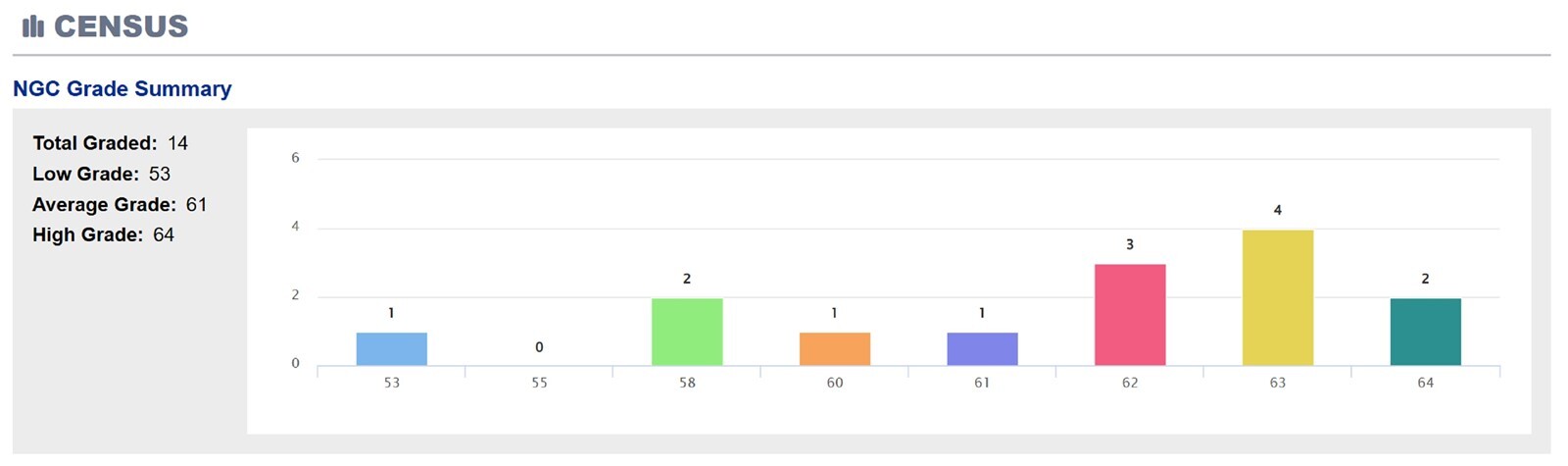The image size is (1568, 466).
Task: Click the 0 count label above grade 55
Action: point(539,347)
